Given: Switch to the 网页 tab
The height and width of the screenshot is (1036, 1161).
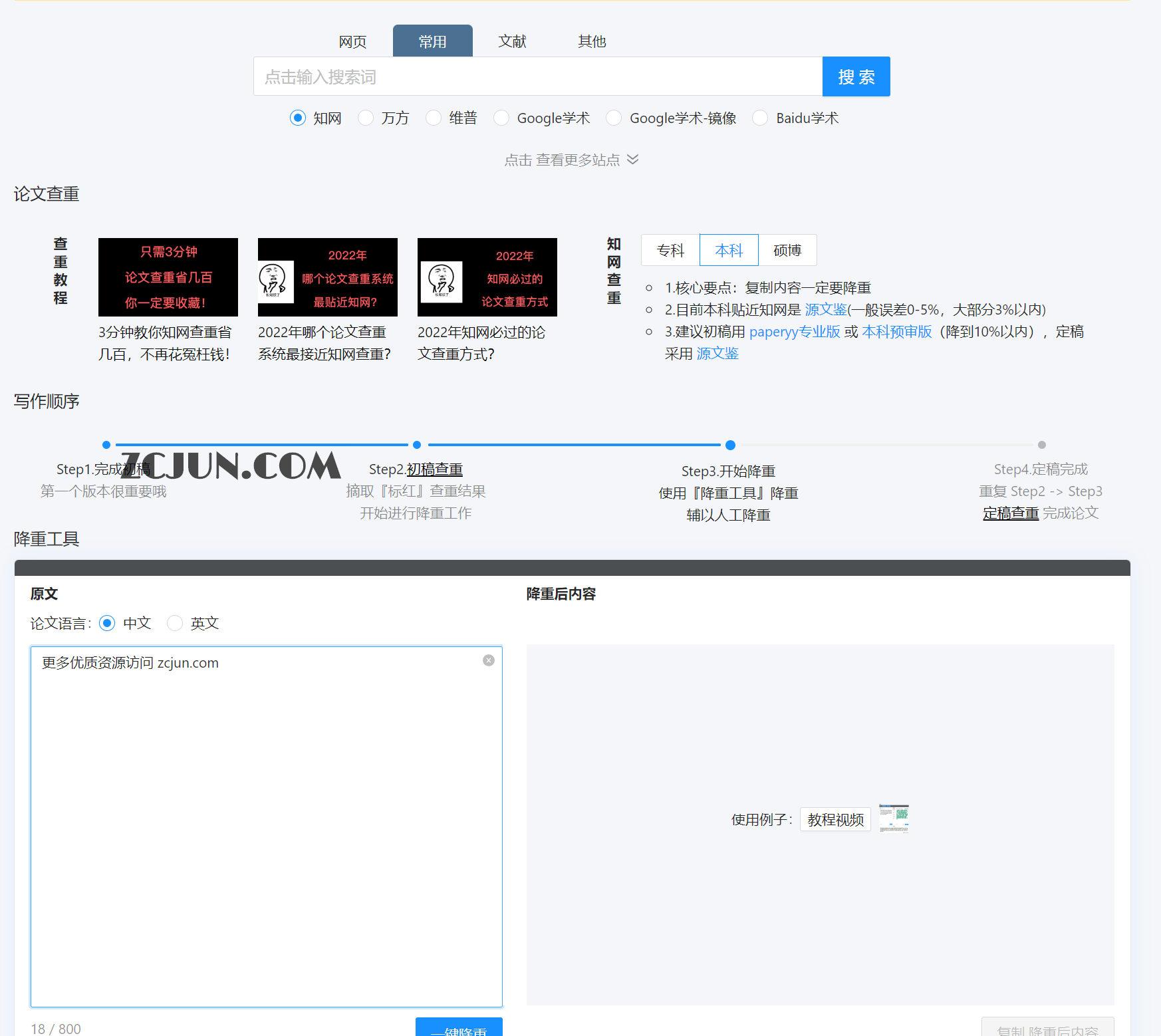Looking at the screenshot, I should click(352, 41).
